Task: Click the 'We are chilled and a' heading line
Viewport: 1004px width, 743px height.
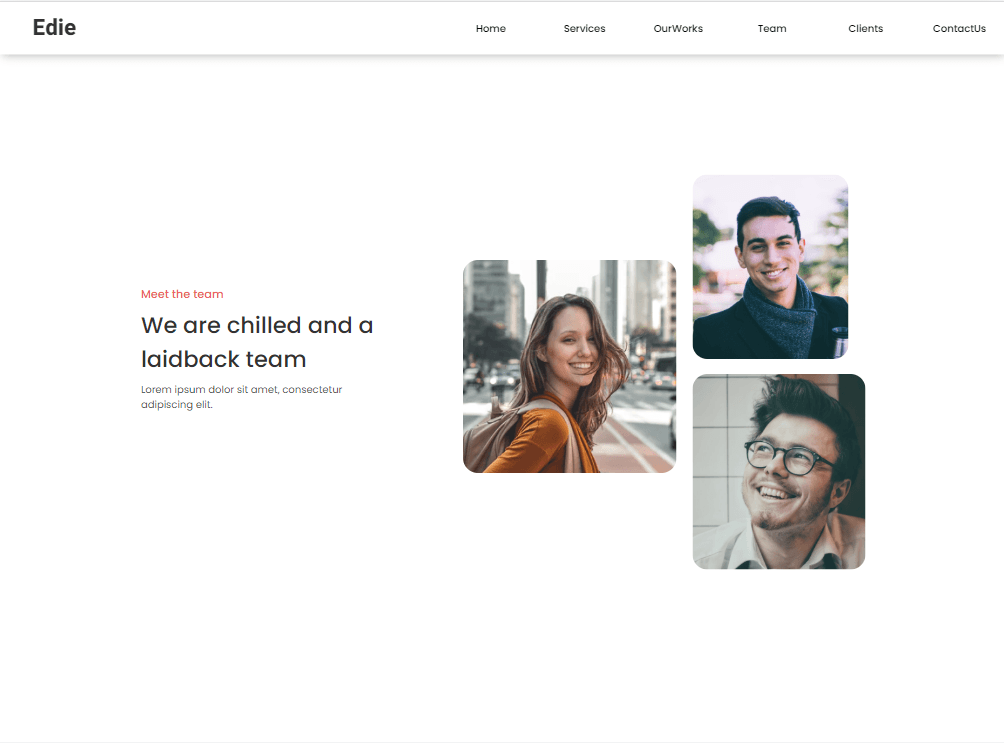Action: [x=257, y=325]
